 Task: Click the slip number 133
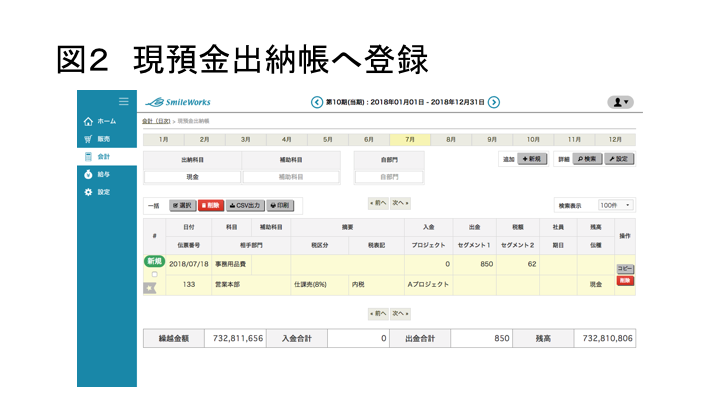pyautogui.click(x=189, y=285)
